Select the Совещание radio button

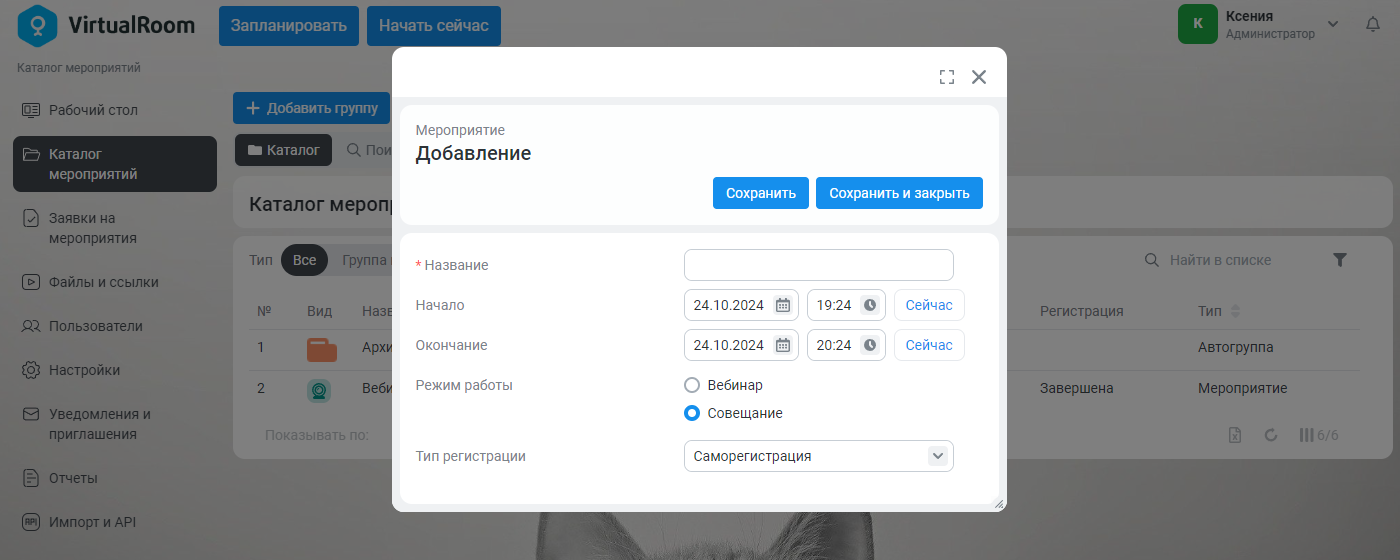(x=692, y=413)
